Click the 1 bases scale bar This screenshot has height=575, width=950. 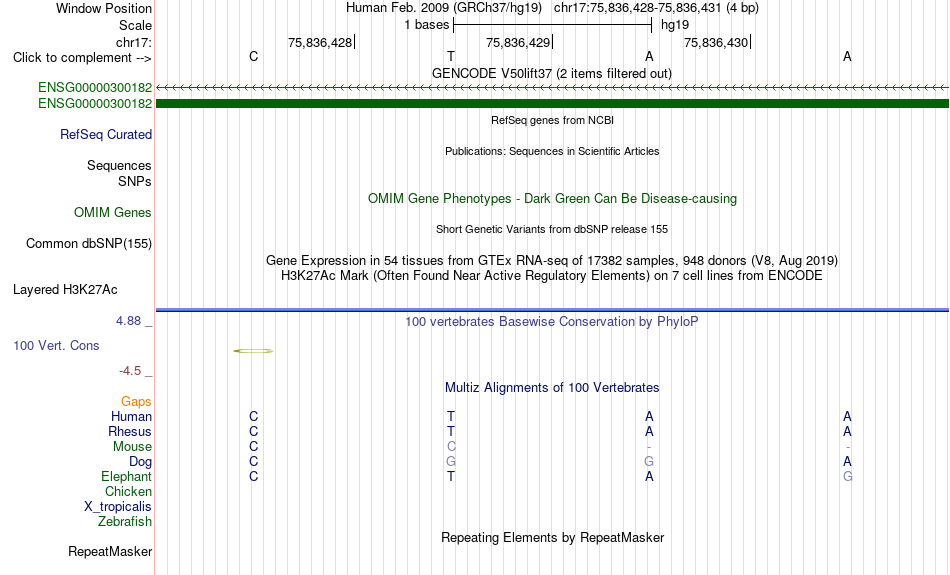coord(552,25)
